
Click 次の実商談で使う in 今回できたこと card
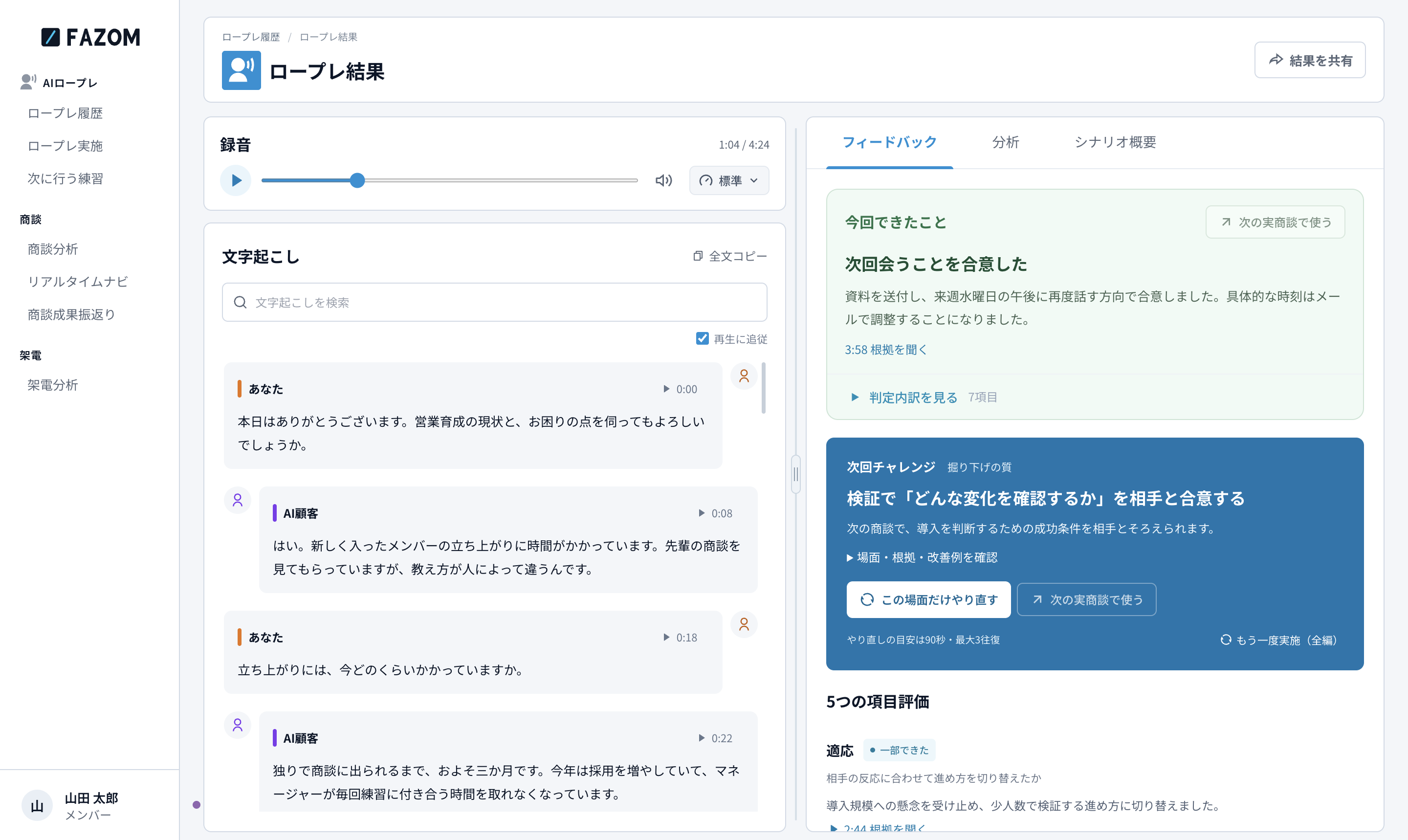[x=1276, y=222]
